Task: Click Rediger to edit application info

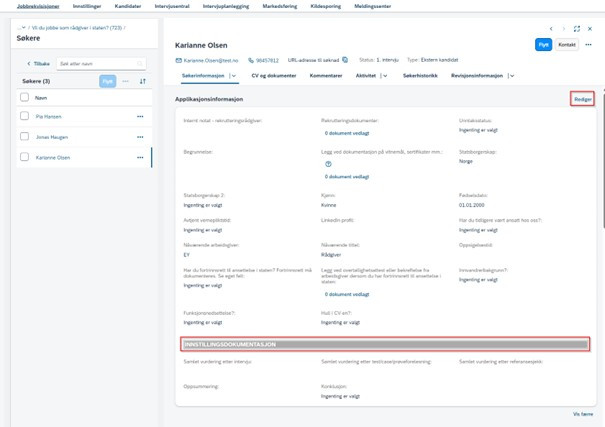Action: [583, 99]
